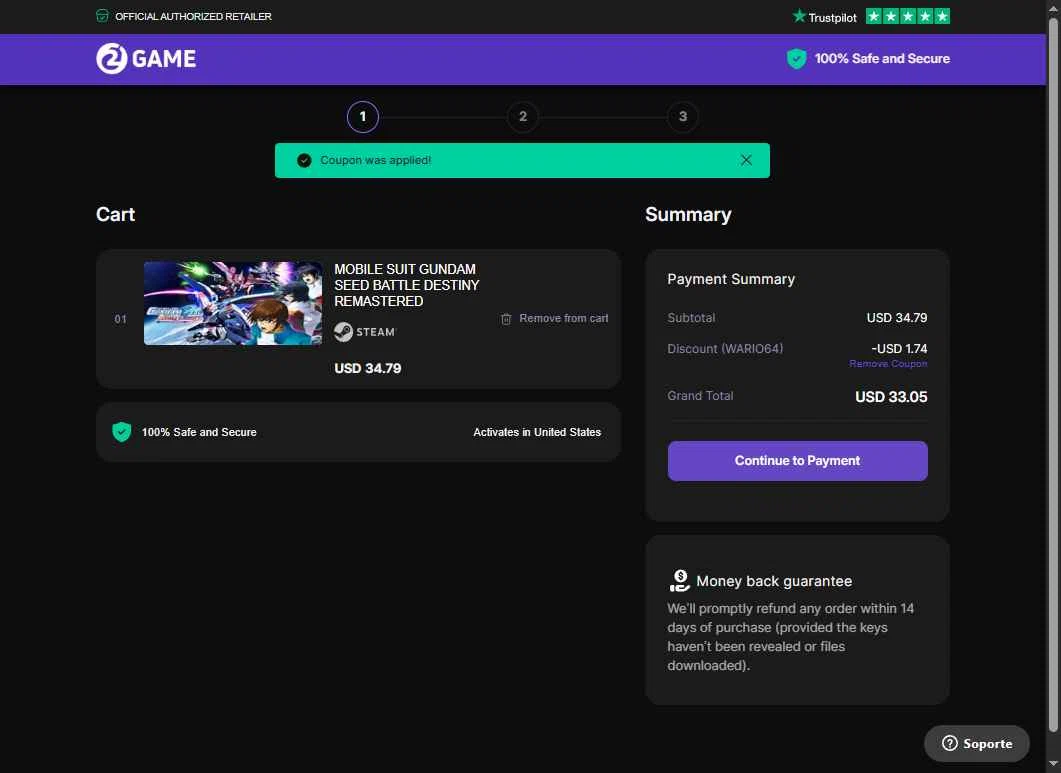Open the Gundam Seed game thumbnail
This screenshot has height=773, width=1061.
coord(233,303)
